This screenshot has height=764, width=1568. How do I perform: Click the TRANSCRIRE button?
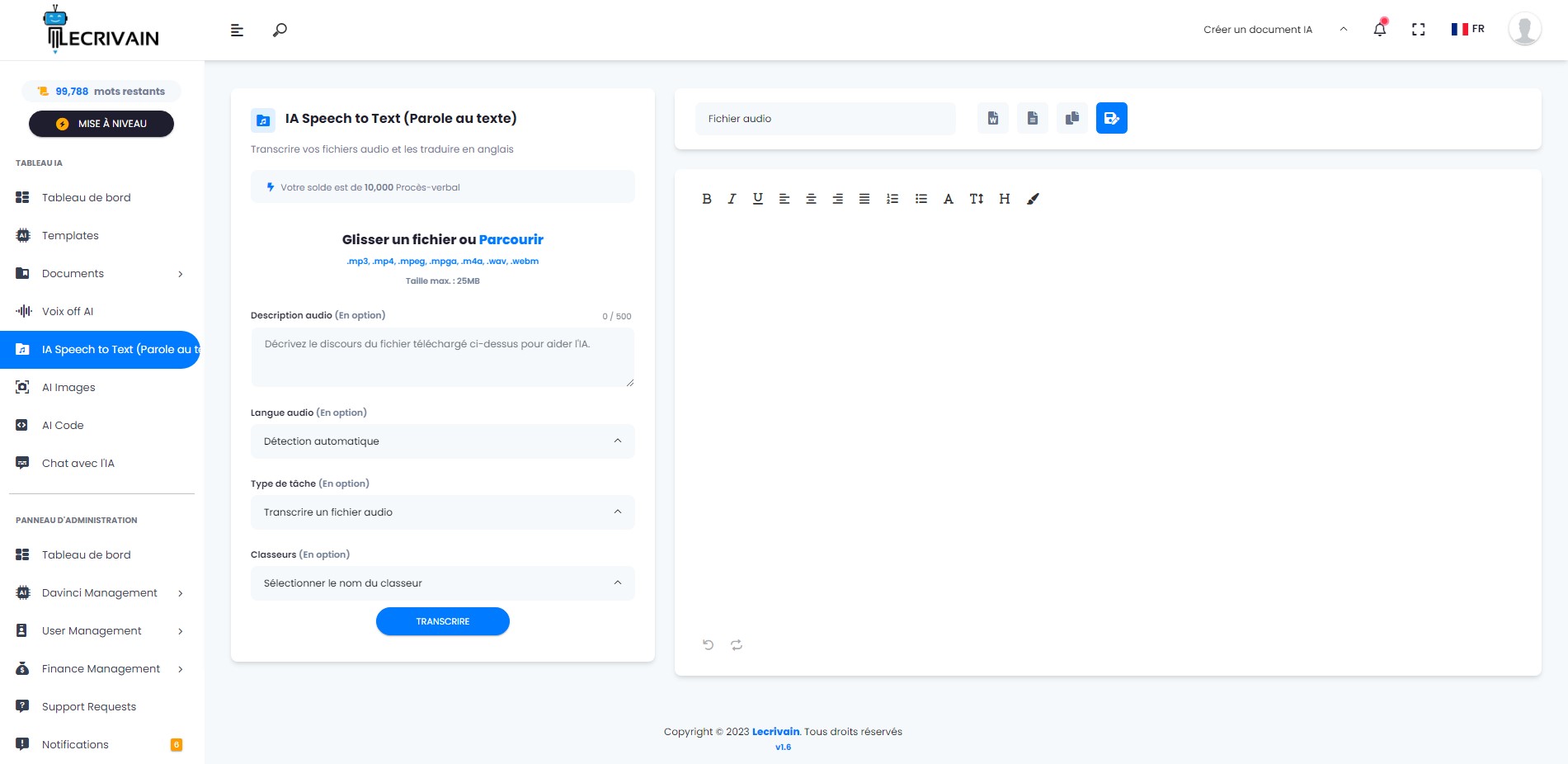click(x=442, y=621)
